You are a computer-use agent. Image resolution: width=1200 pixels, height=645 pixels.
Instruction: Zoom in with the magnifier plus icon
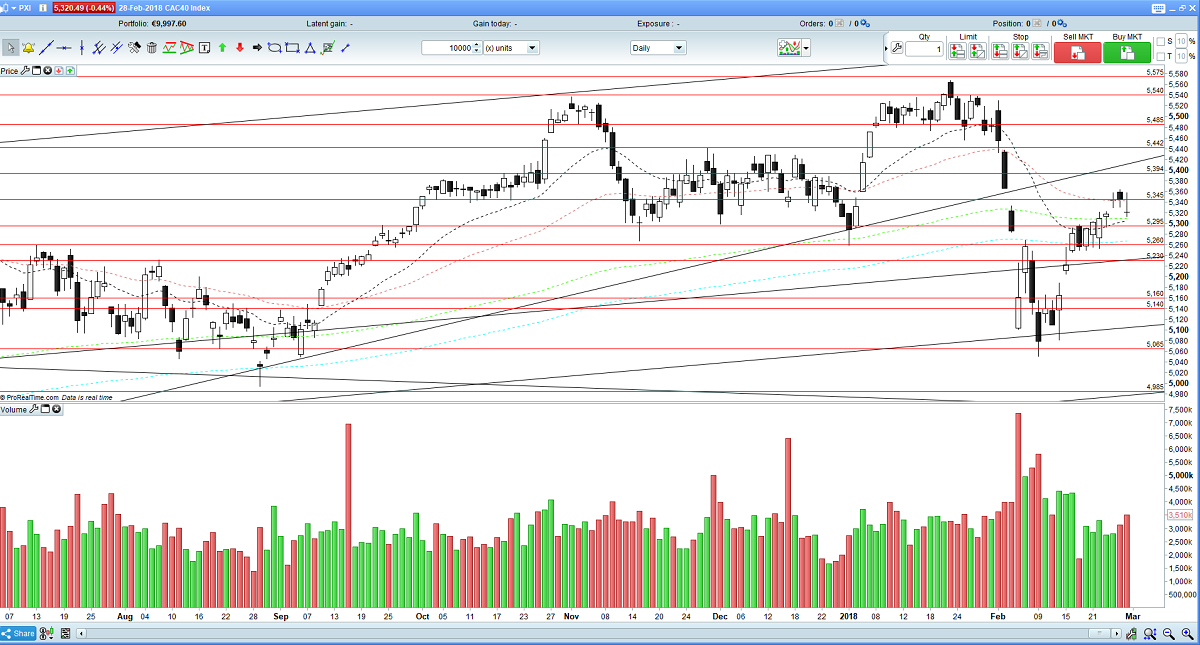[1187, 634]
